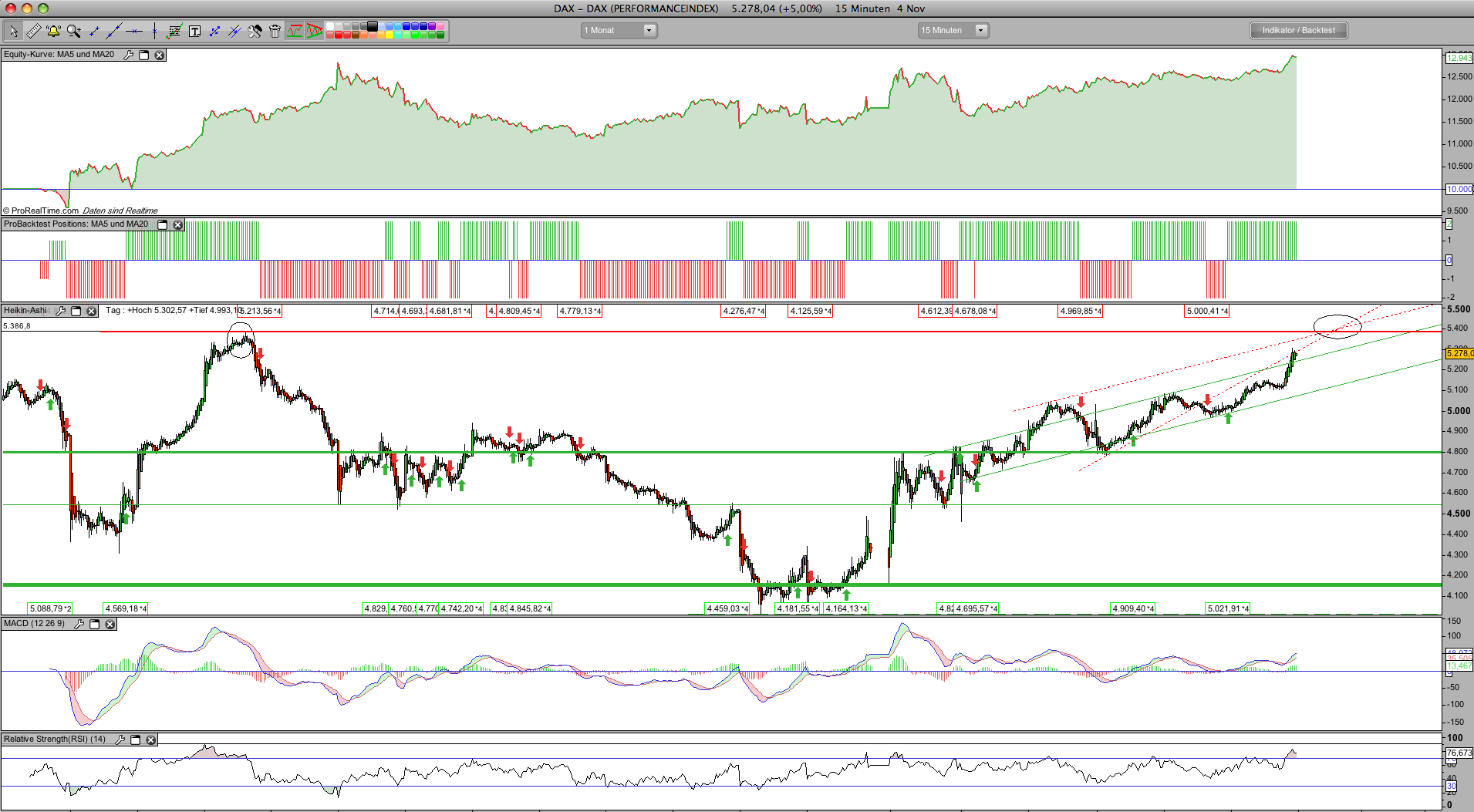Image resolution: width=1474 pixels, height=812 pixels.
Task: Select the horizontal line tool
Action: click(134, 31)
